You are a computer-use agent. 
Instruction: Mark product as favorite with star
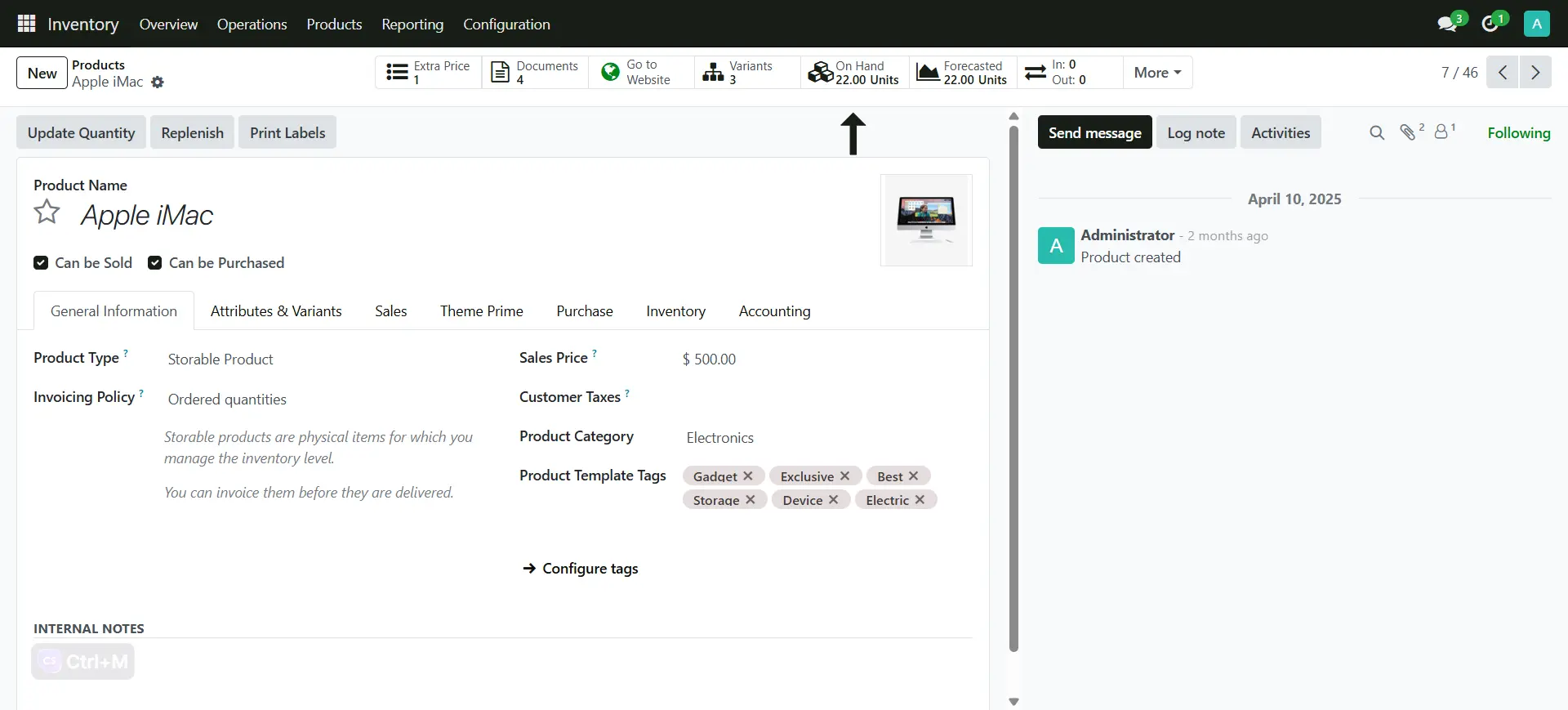(47, 212)
